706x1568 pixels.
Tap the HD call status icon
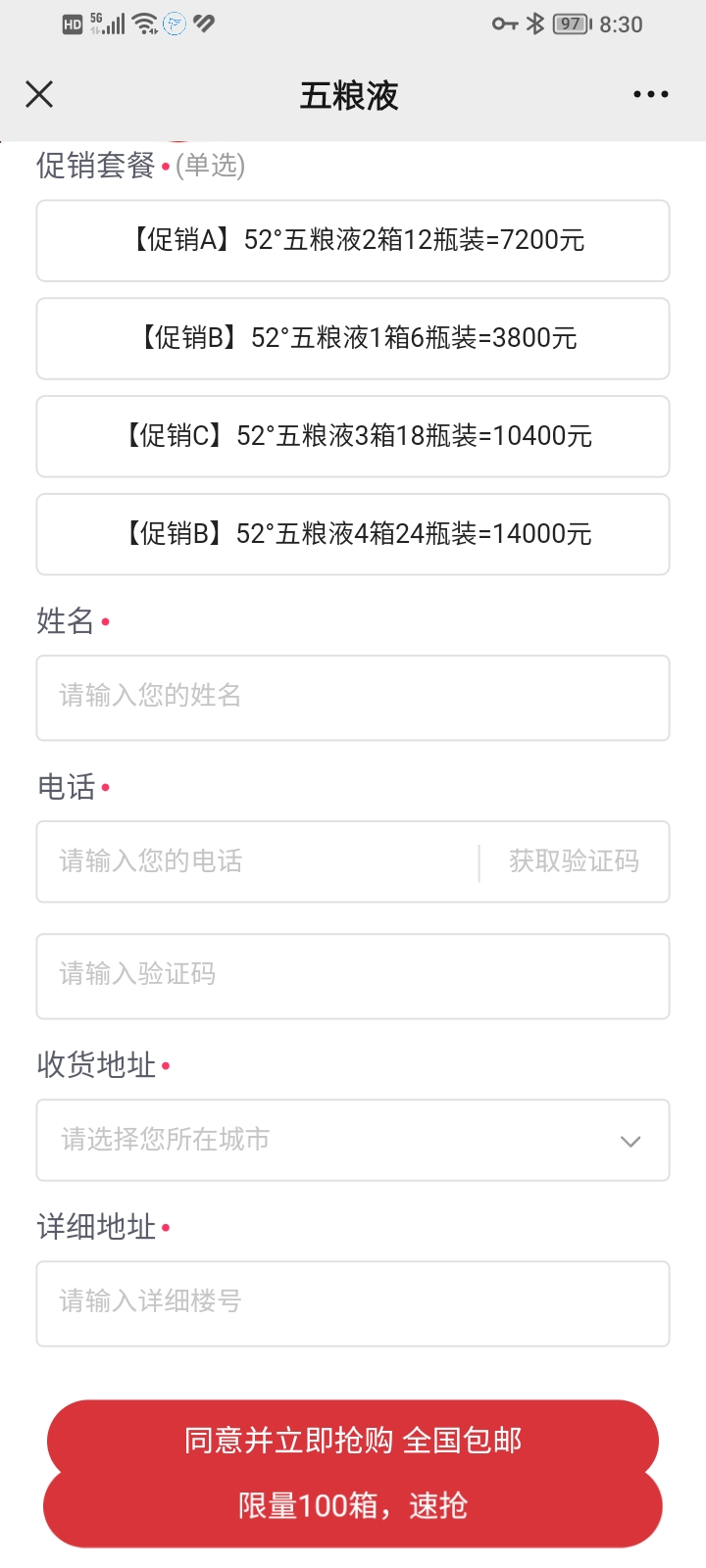coord(73,24)
